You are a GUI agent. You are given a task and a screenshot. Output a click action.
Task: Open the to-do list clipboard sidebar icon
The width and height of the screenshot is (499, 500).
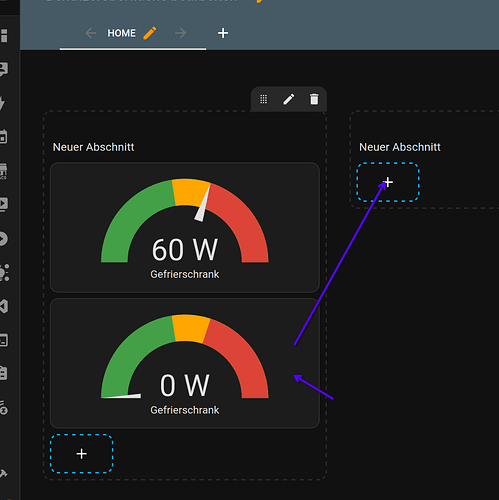point(3,373)
